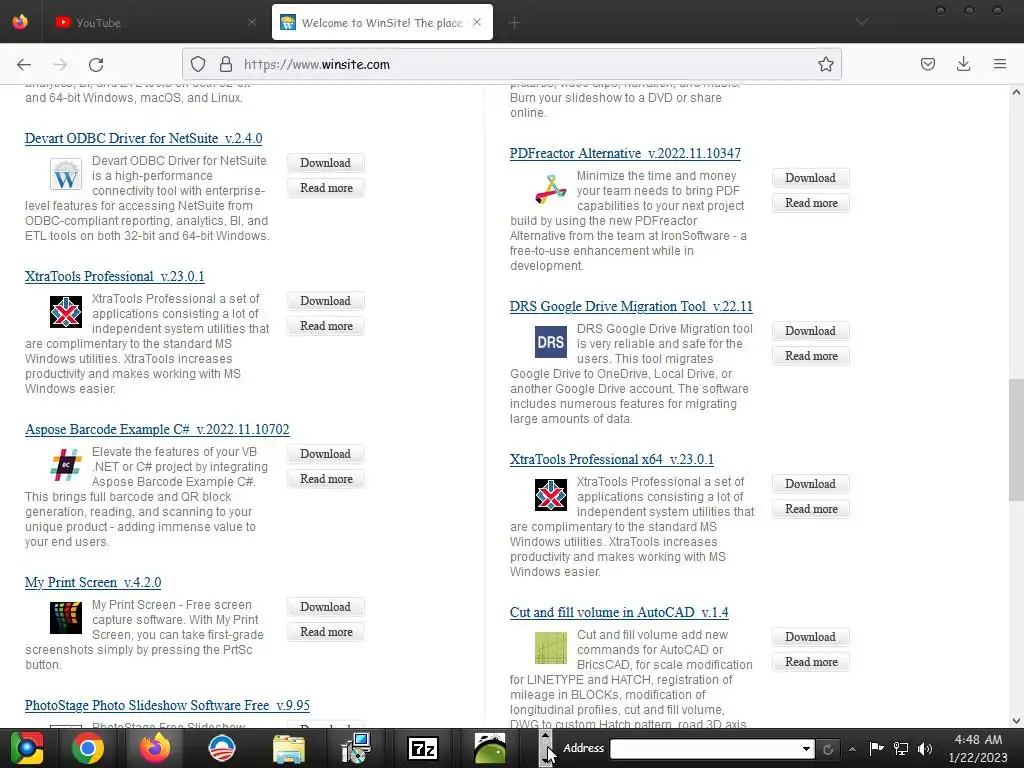
Task: Open the file manager folder taskbar icon
Action: pyautogui.click(x=289, y=748)
